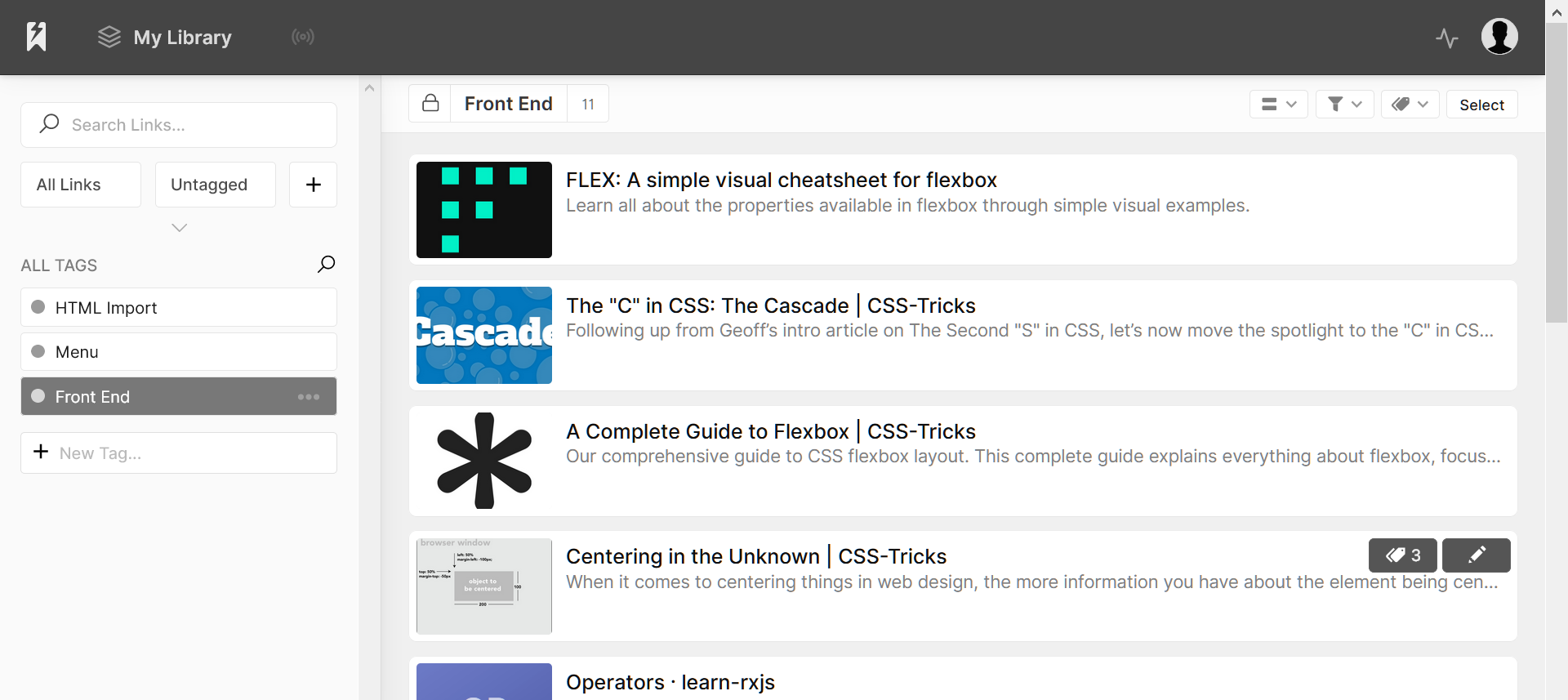Screen dimensions: 1568x700
Task: Focus the Search Links input field
Action: point(179,125)
